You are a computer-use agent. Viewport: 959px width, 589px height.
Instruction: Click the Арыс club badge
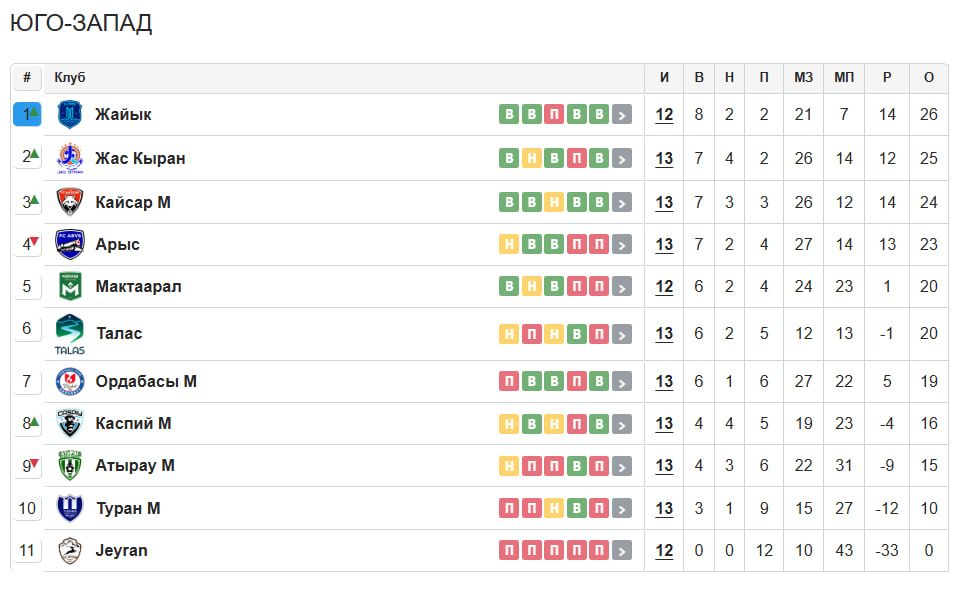(x=70, y=244)
